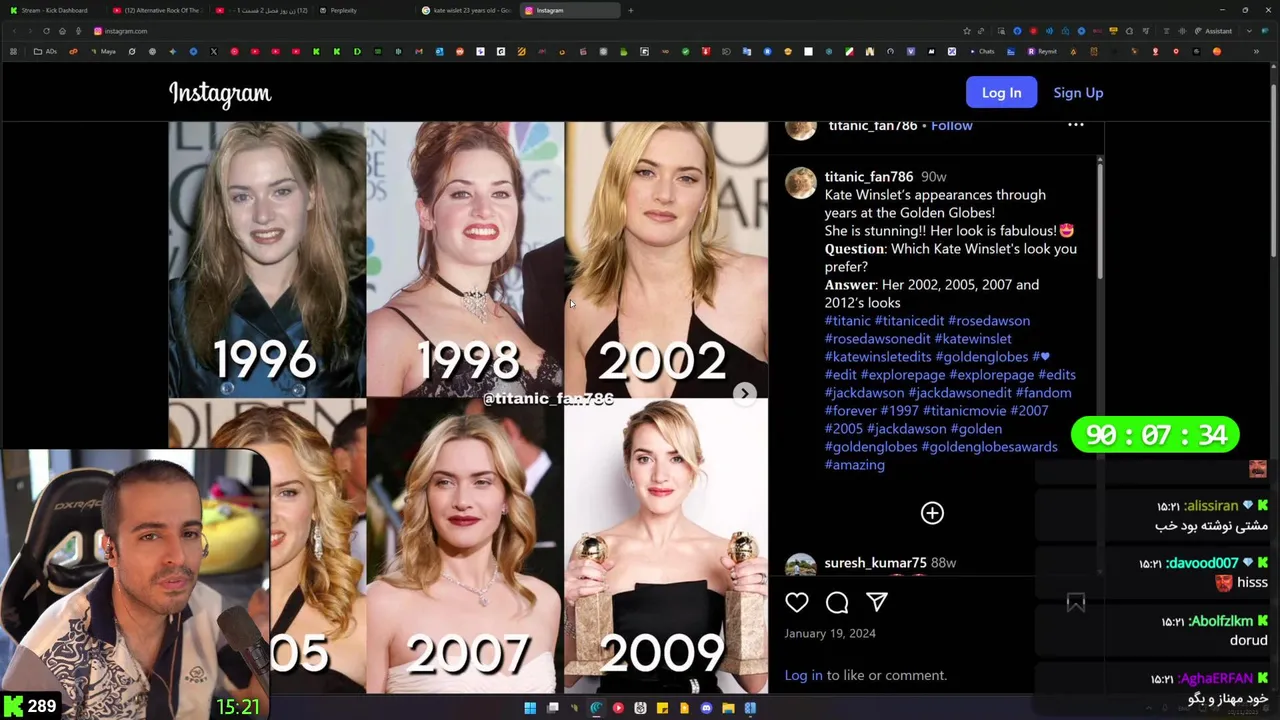Click 'Log in' to like or comment
Viewport: 1280px width, 720px height.
(x=803, y=675)
